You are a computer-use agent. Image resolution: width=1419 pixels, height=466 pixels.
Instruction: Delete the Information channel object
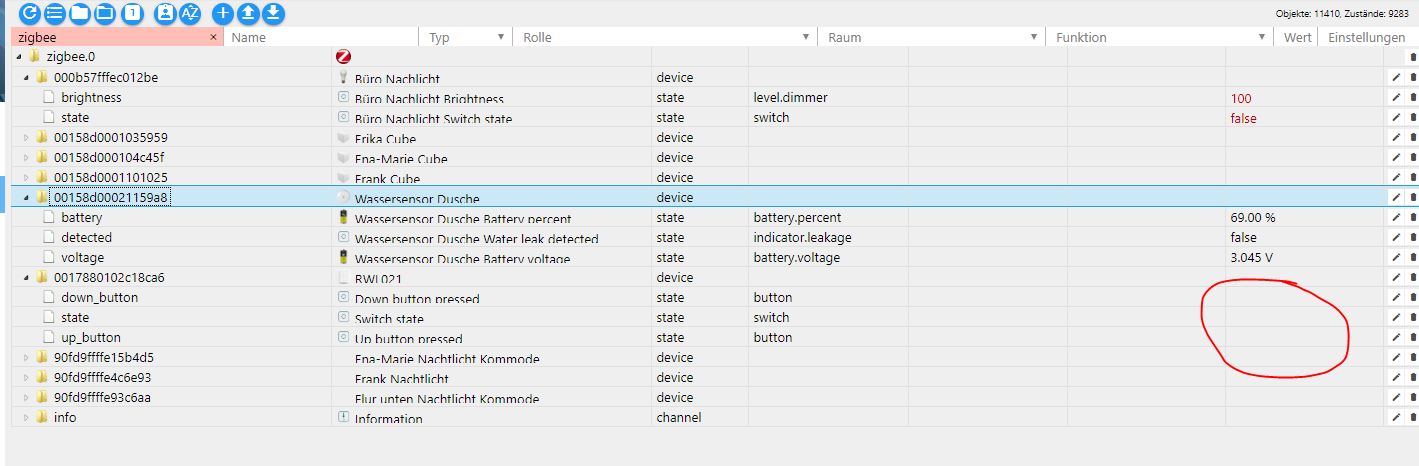pos(1413,418)
